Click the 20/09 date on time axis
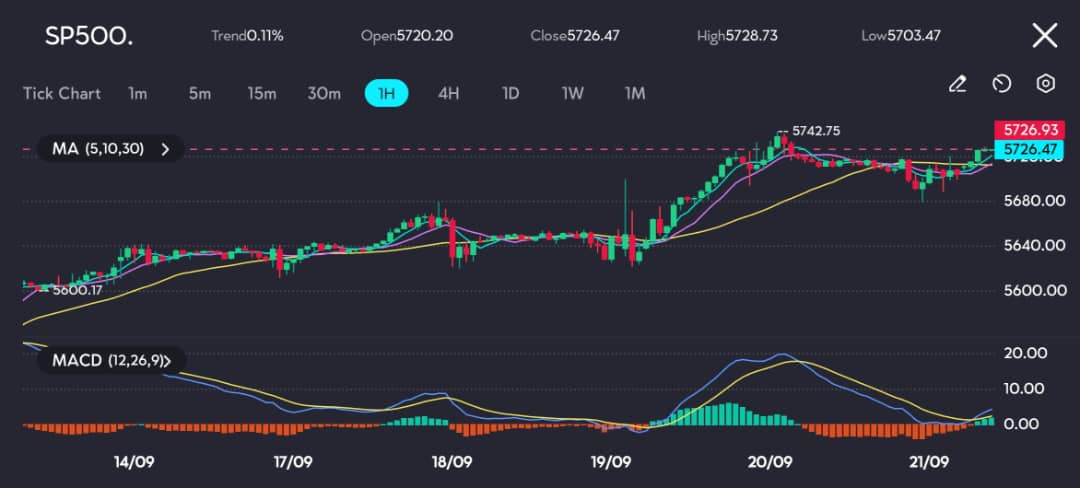This screenshot has width=1080, height=488. (769, 461)
